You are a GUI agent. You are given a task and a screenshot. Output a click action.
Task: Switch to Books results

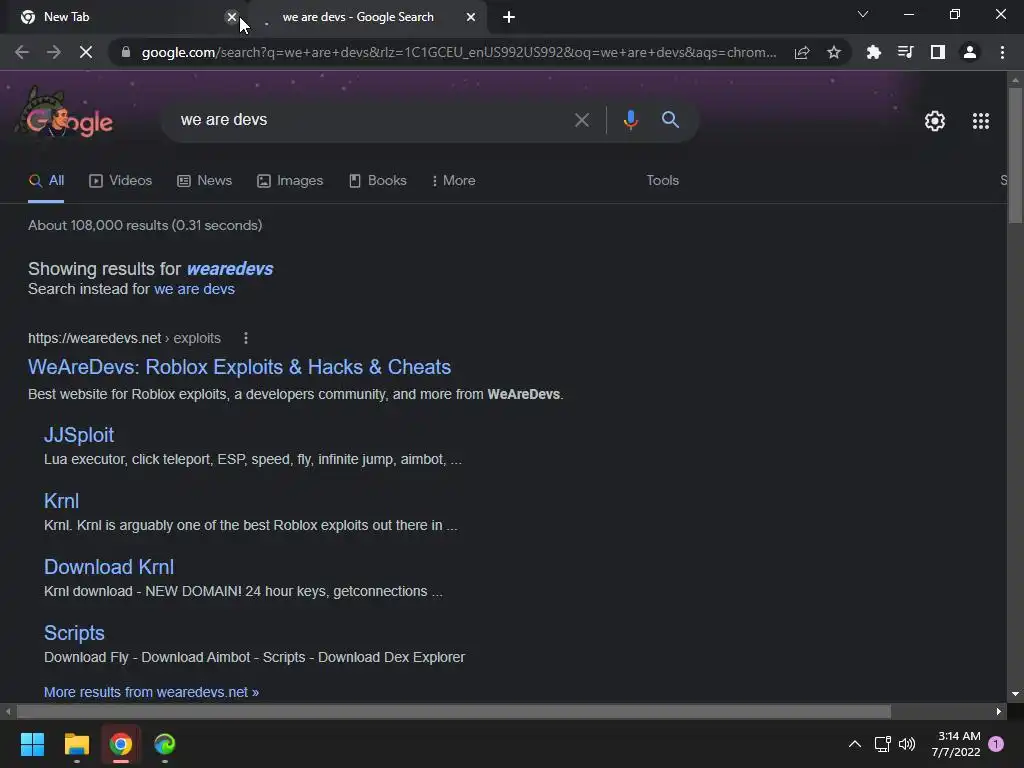coord(378,181)
